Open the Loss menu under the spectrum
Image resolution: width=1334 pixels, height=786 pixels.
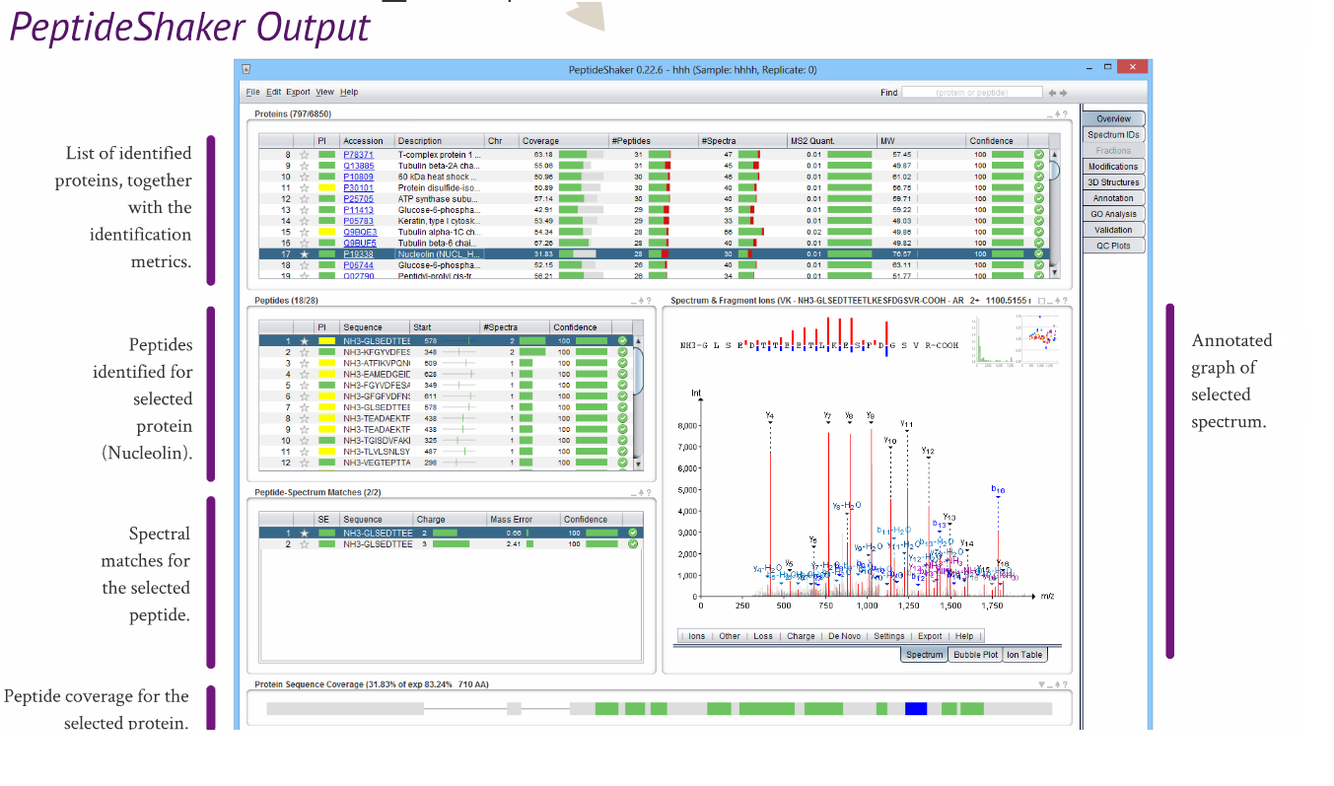[x=763, y=636]
